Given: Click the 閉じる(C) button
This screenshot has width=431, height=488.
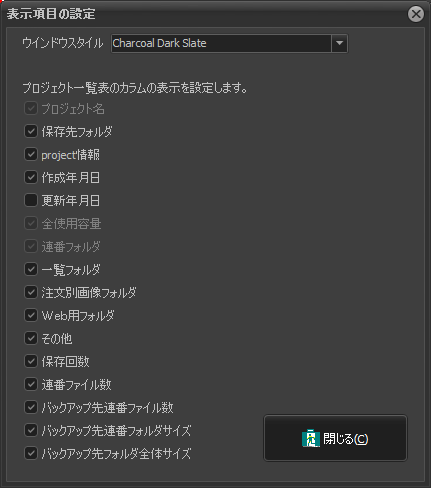Looking at the screenshot, I should 335,438.
